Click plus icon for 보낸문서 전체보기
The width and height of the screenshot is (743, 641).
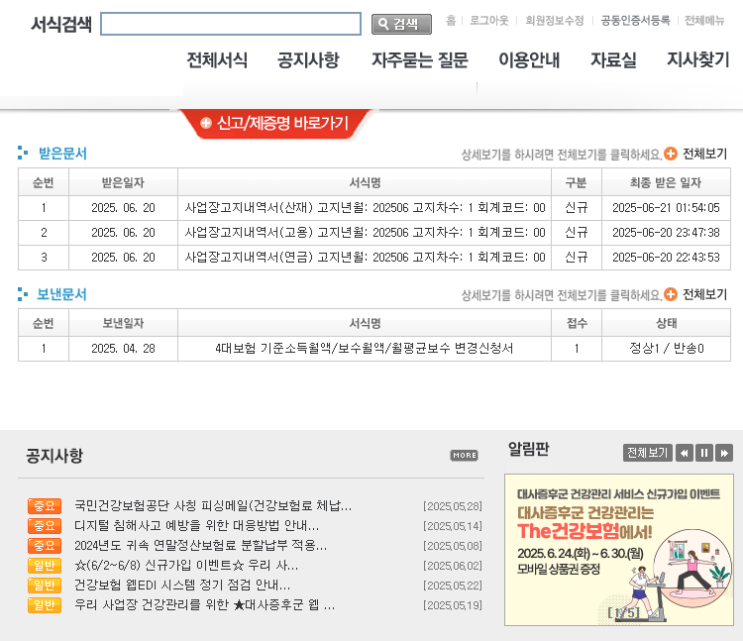coord(671,294)
